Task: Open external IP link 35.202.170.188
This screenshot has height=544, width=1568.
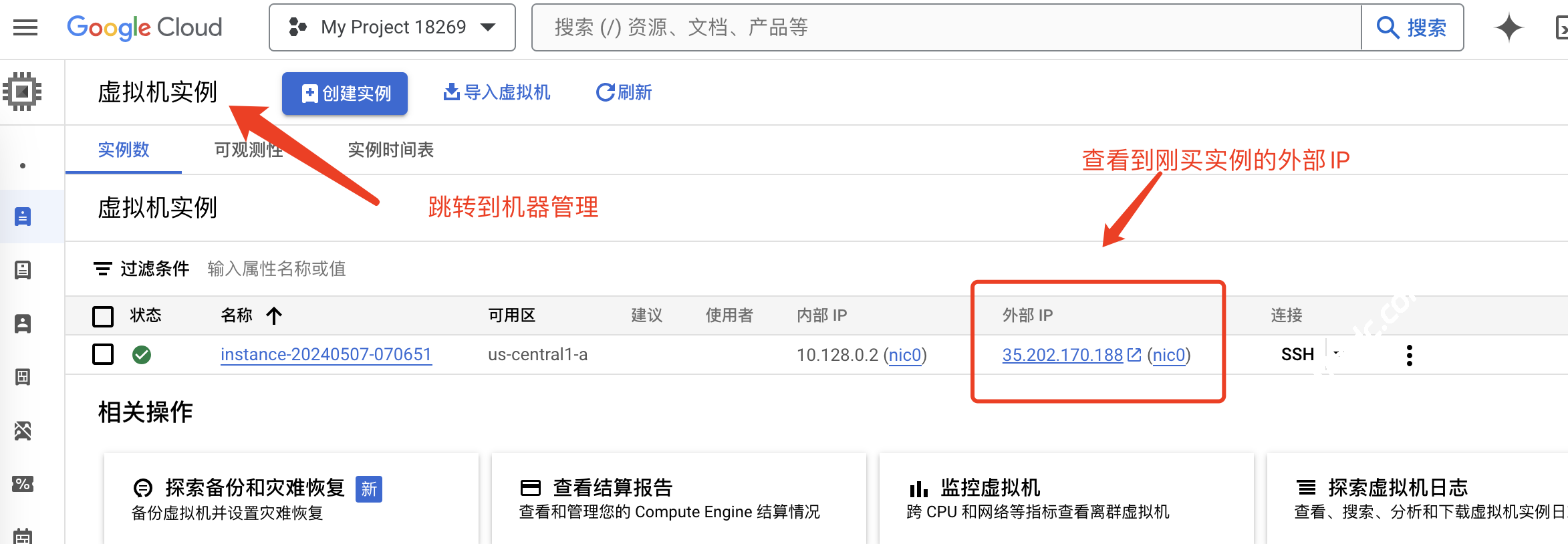Action: tap(1062, 355)
